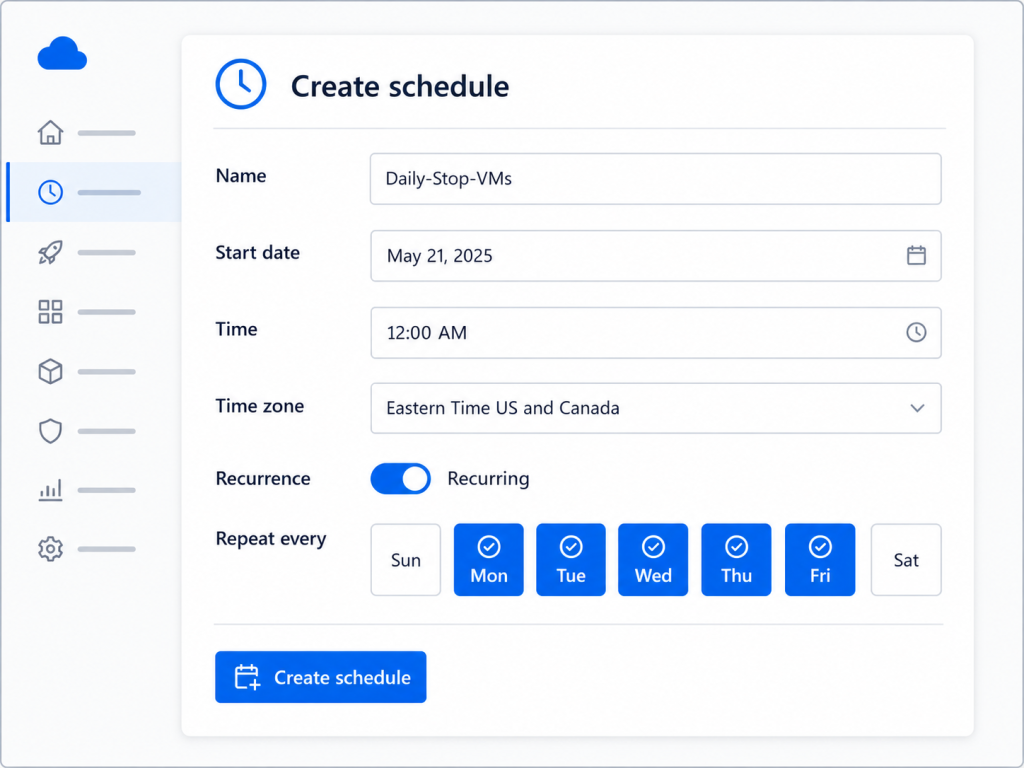1024x768 pixels.
Task: Enable Sat in Repeat every
Action: [906, 560]
